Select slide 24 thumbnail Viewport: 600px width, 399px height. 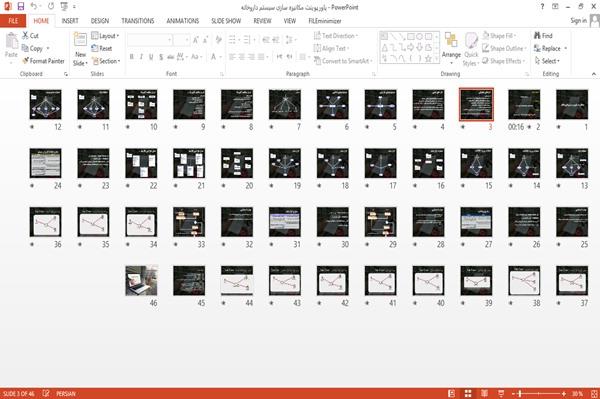click(x=46, y=163)
